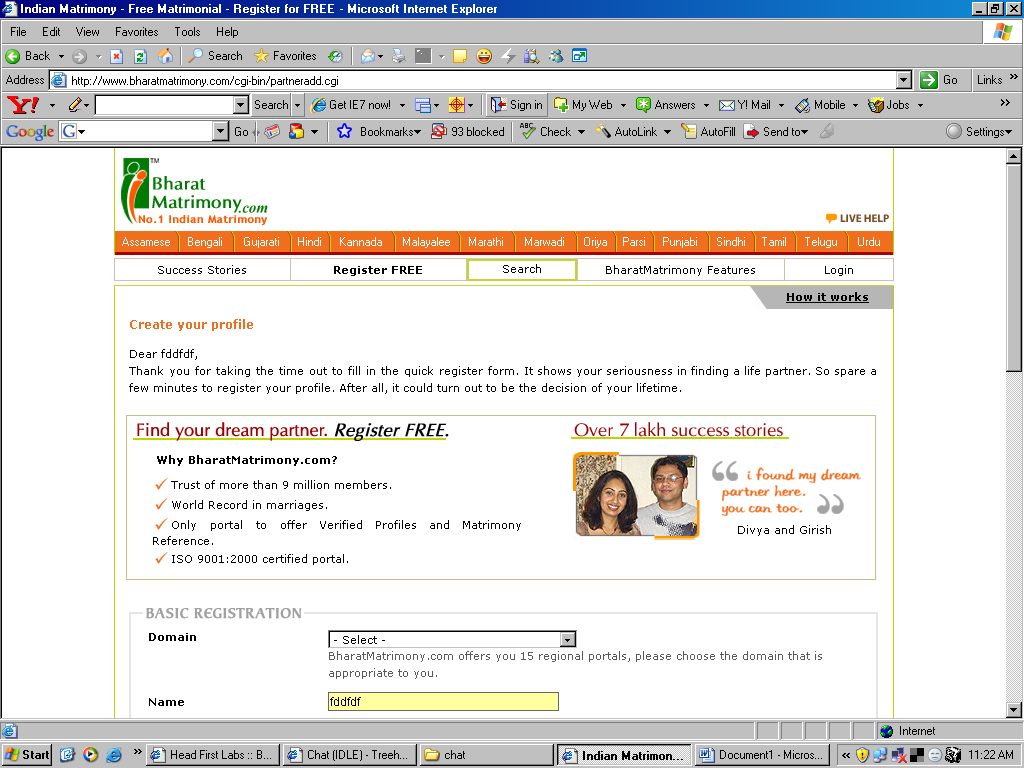1024x768 pixels.
Task: Click the IE Back arrow button
Action: (x=27, y=56)
